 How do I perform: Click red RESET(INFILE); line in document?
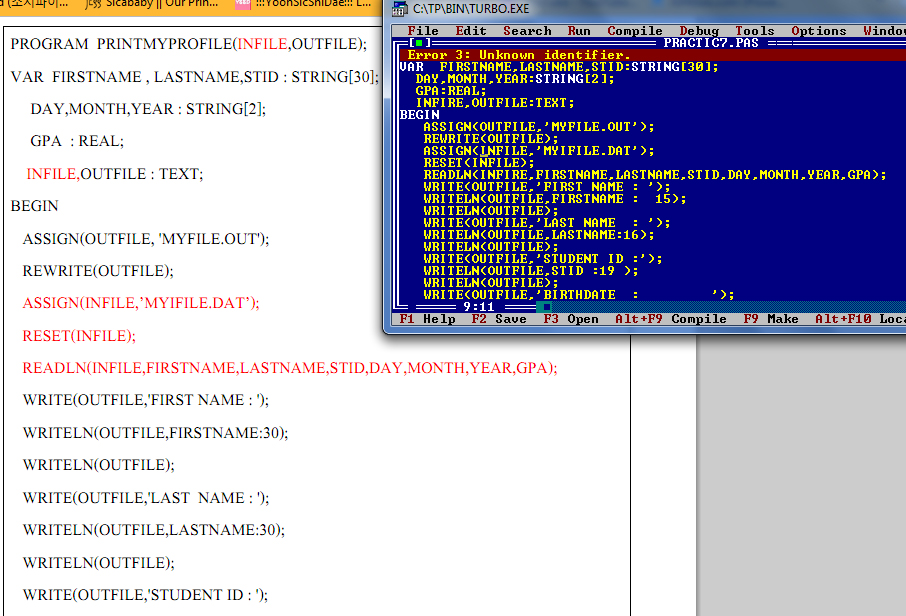(79, 336)
